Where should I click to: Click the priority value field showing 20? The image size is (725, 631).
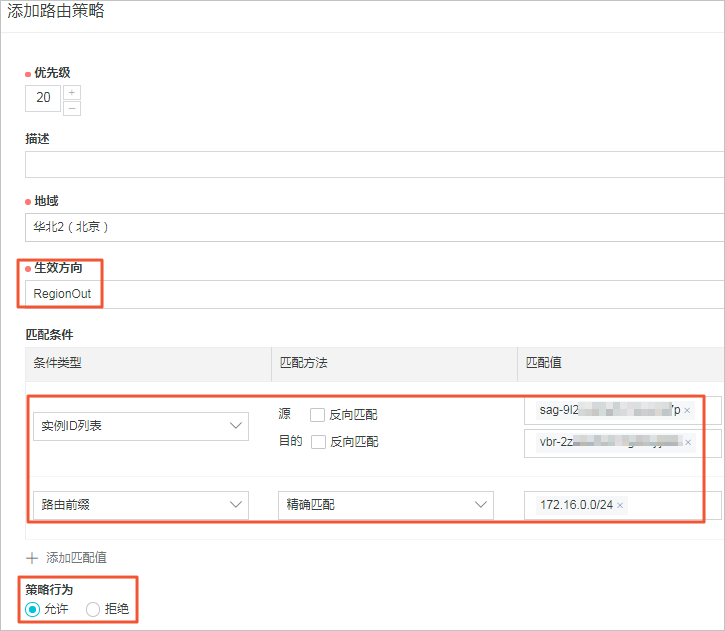click(43, 98)
